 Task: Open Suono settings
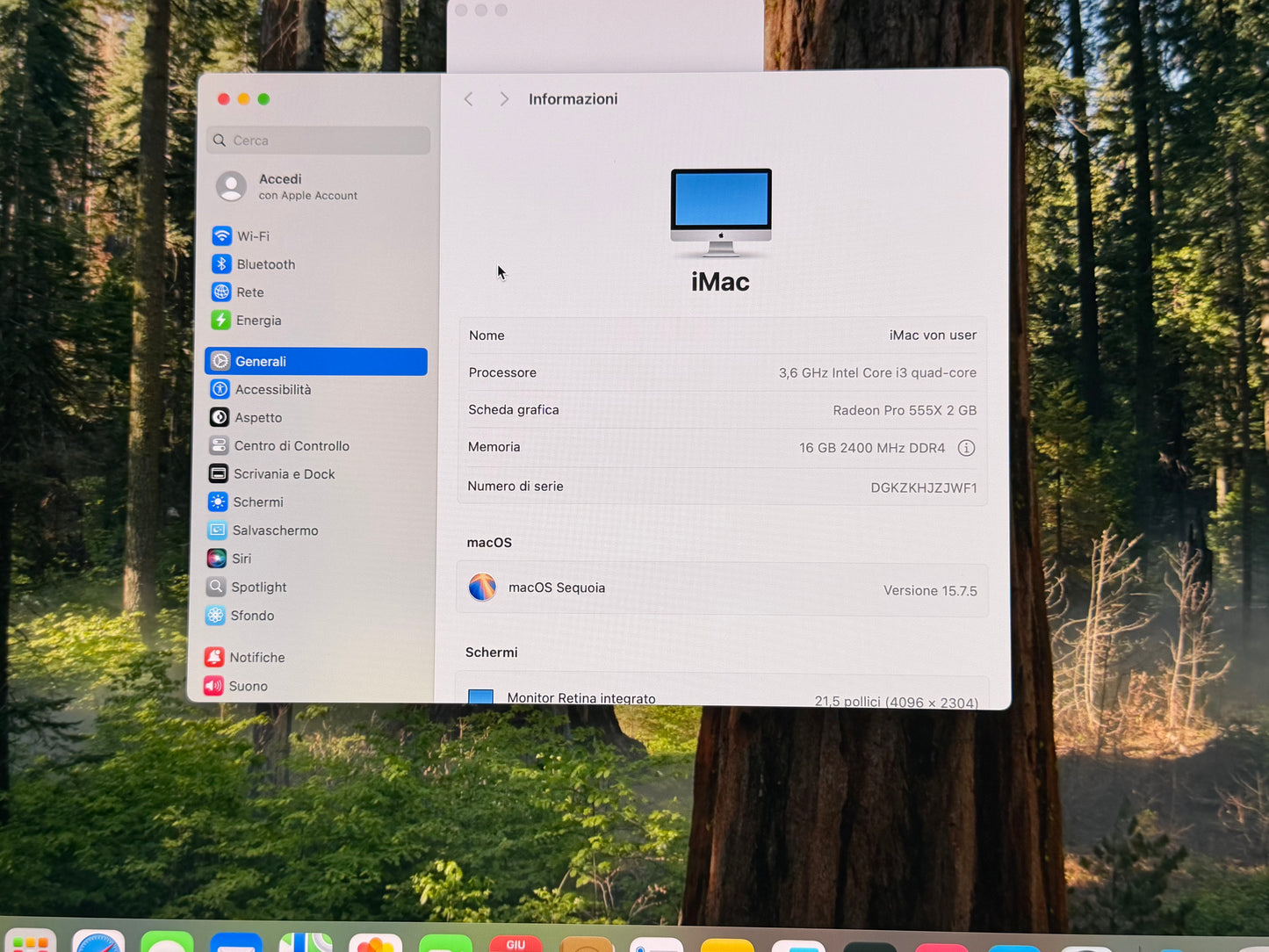coord(235,686)
